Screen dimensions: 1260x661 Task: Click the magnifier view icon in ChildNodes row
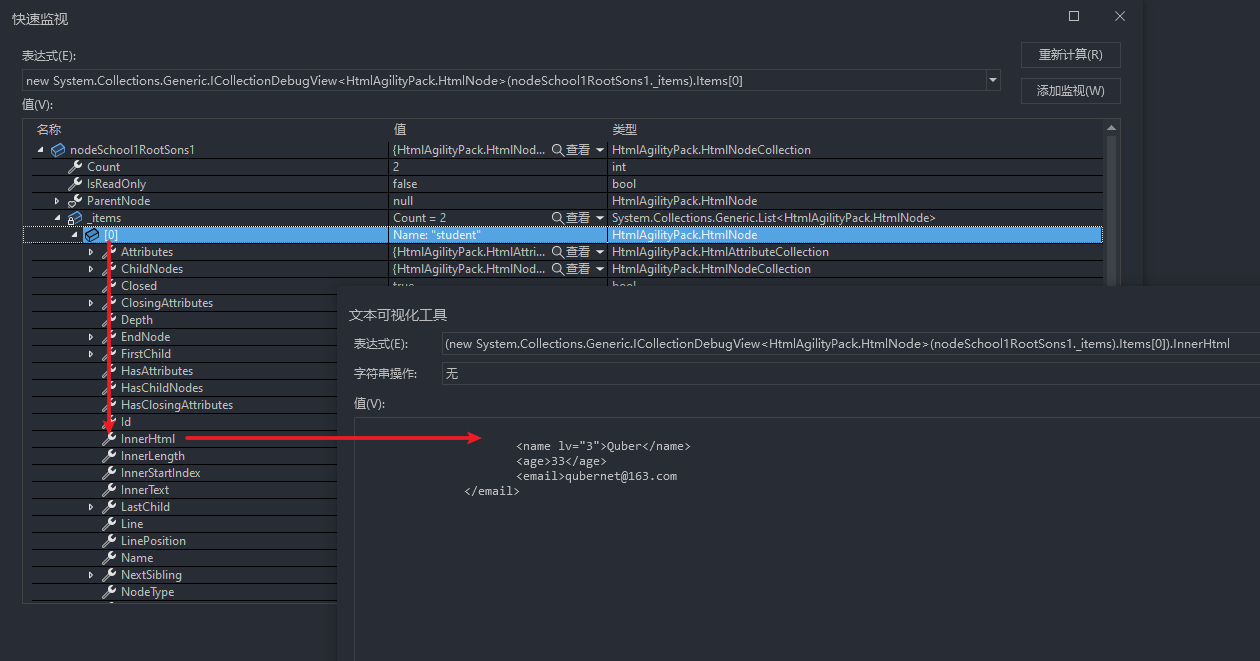558,269
